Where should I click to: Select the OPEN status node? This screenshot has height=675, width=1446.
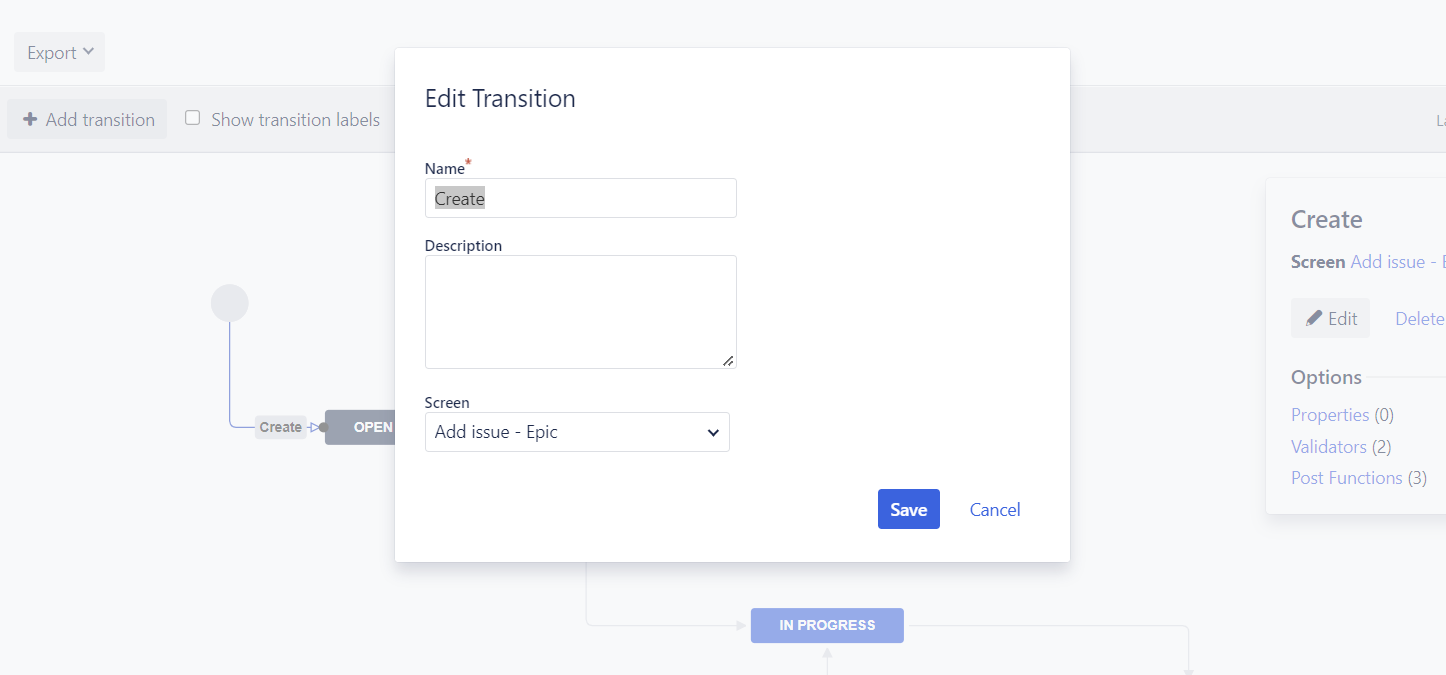click(x=360, y=427)
